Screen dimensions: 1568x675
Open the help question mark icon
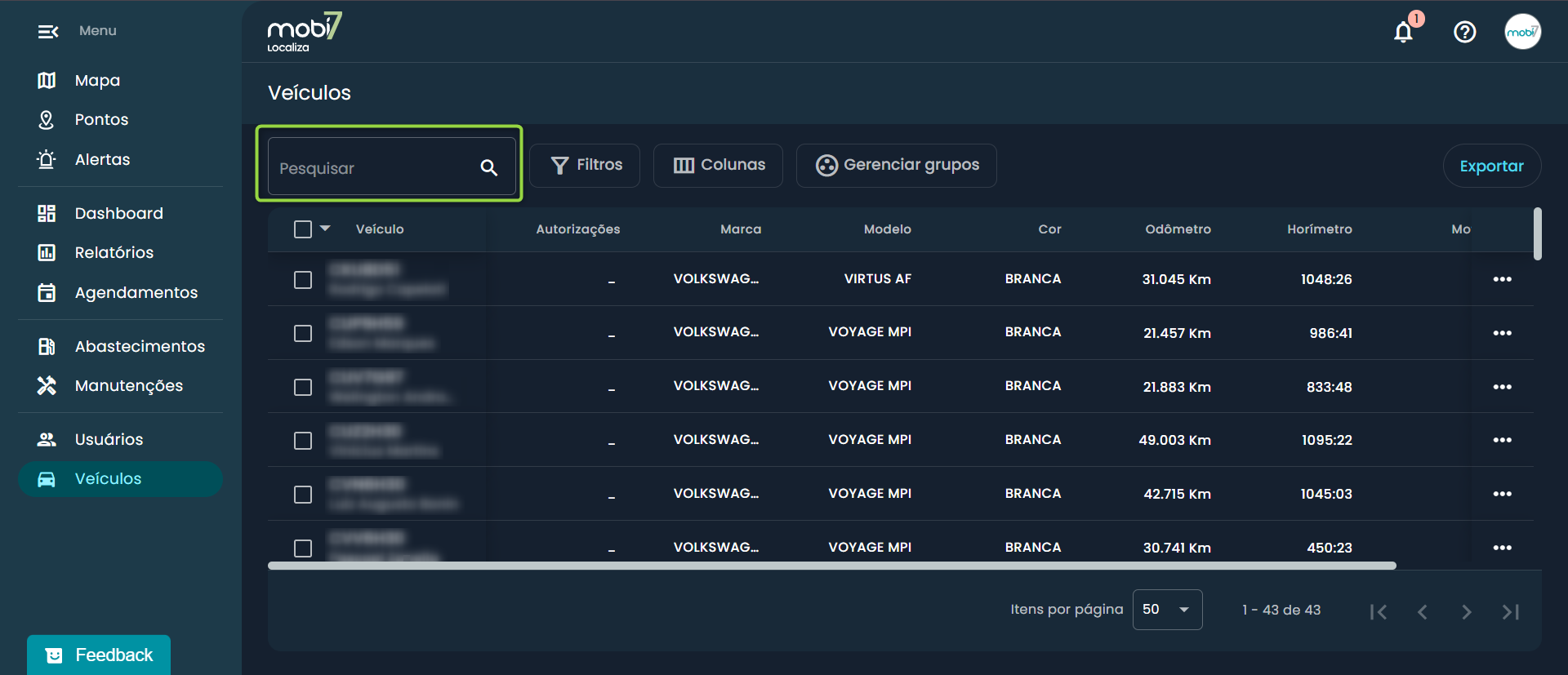pos(1464,32)
